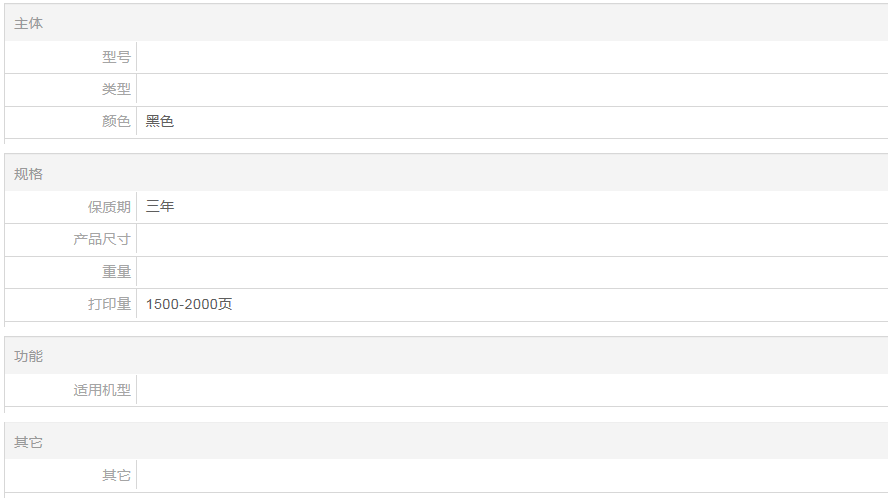
Task: Select the 其它 row label under 其它 section
Action: pyautogui.click(x=116, y=475)
